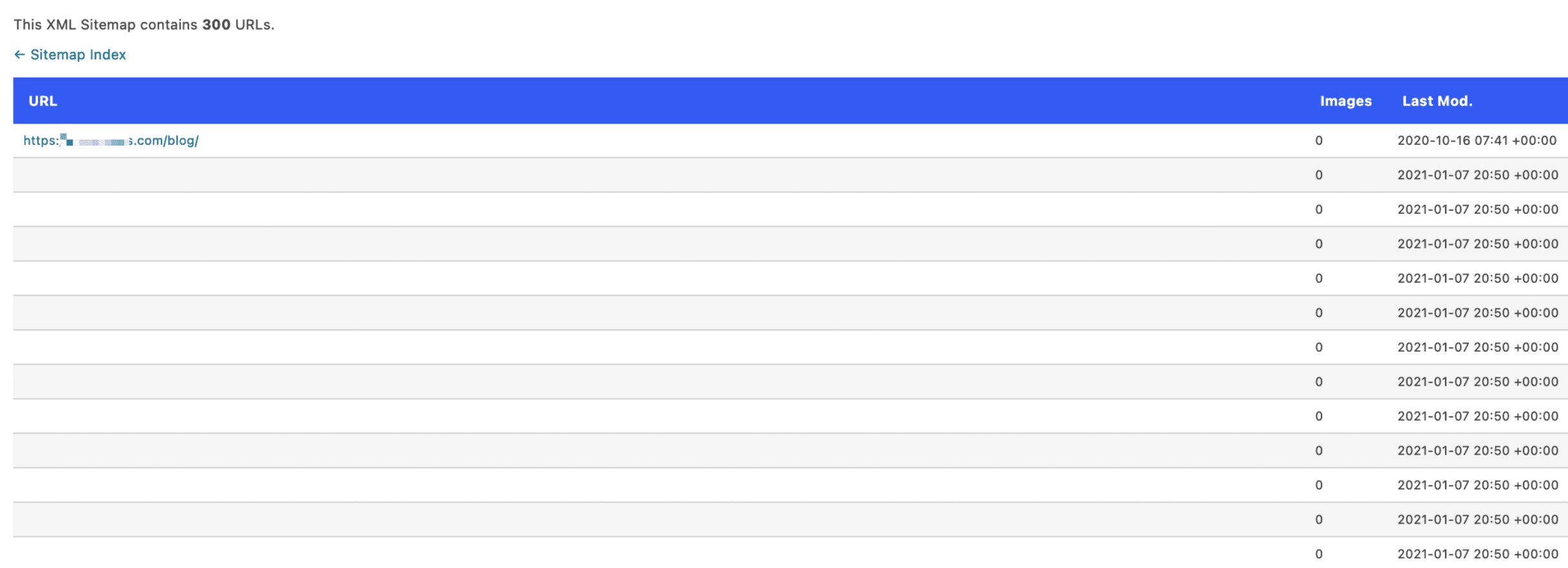Select the bold 300 URL count text

point(215,25)
